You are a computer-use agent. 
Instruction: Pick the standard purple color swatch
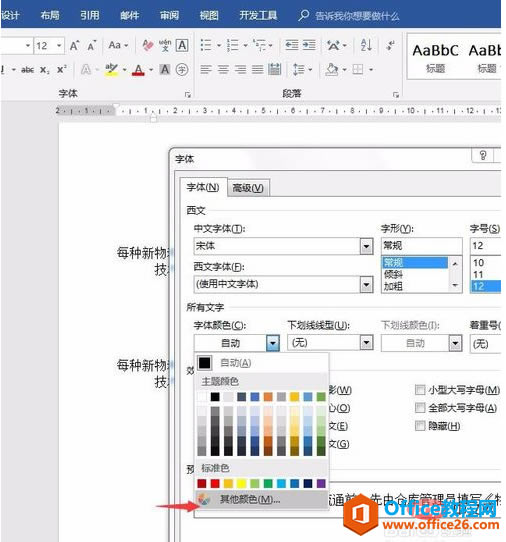[x=321, y=483]
